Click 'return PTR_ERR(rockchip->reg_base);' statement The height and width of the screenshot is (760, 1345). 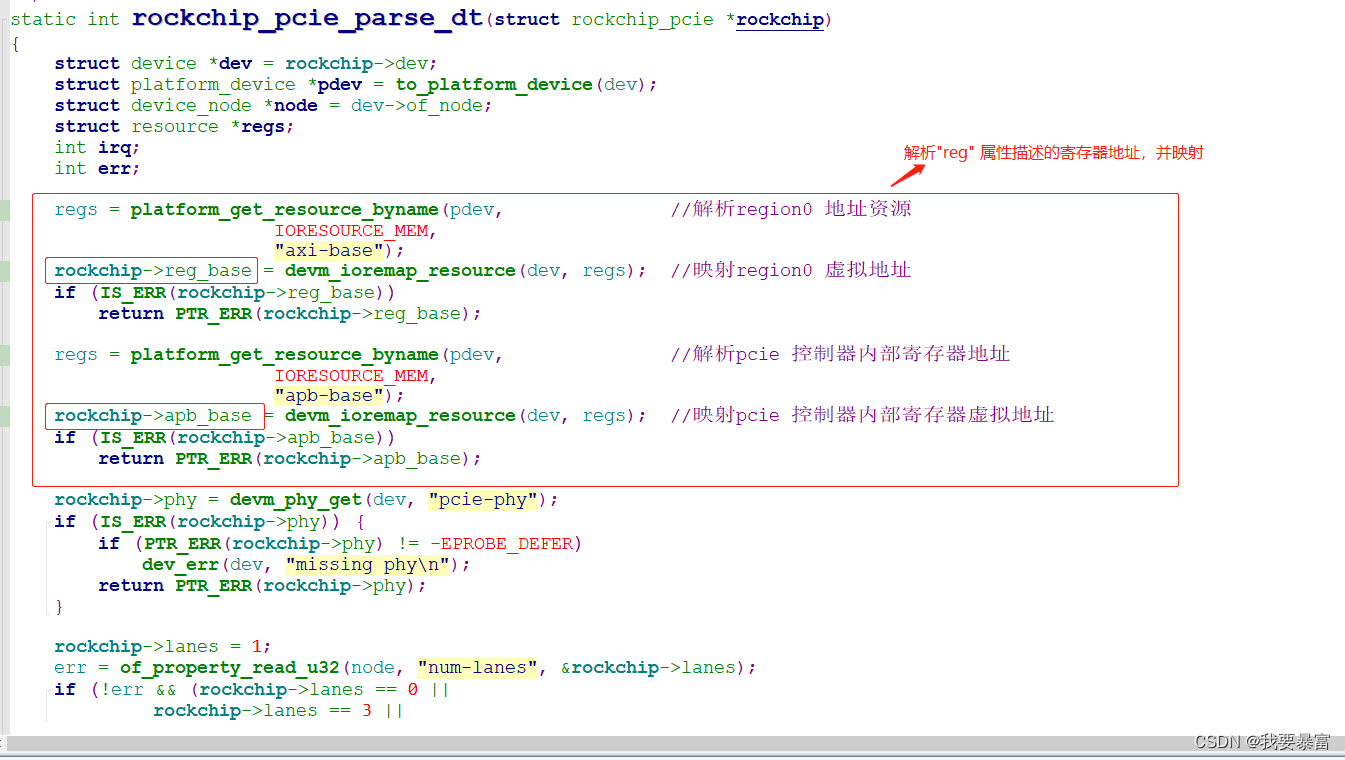290,314
